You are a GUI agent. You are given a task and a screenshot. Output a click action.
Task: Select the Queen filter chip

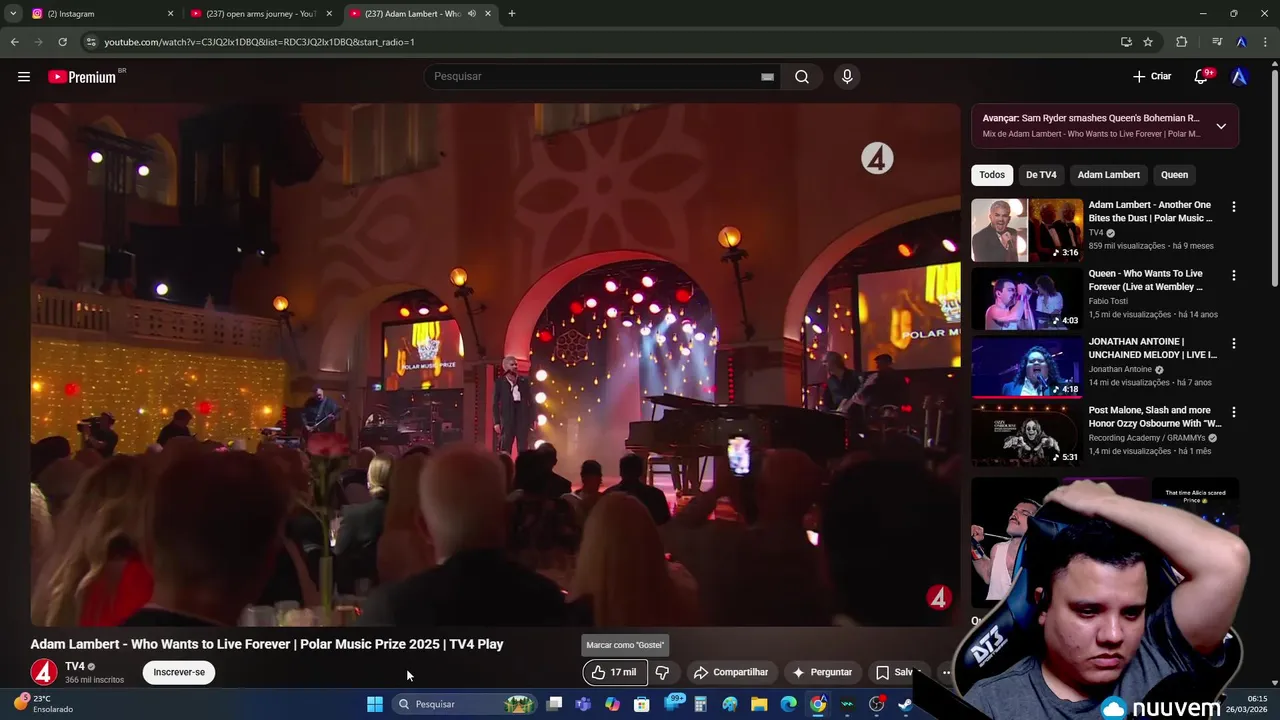1174,175
